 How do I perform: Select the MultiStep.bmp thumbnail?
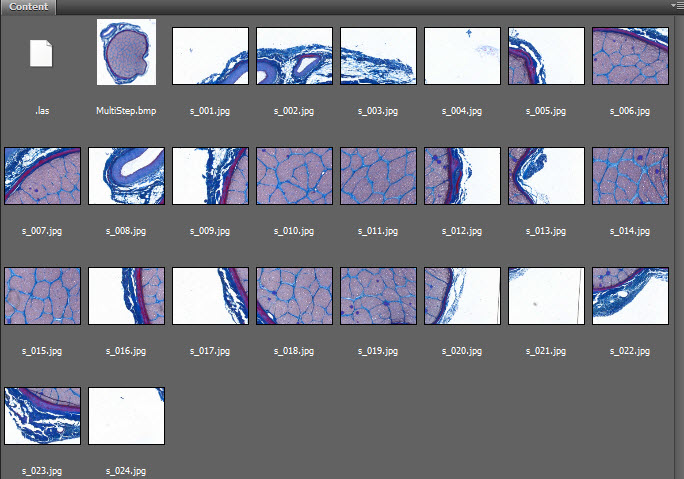click(x=127, y=52)
